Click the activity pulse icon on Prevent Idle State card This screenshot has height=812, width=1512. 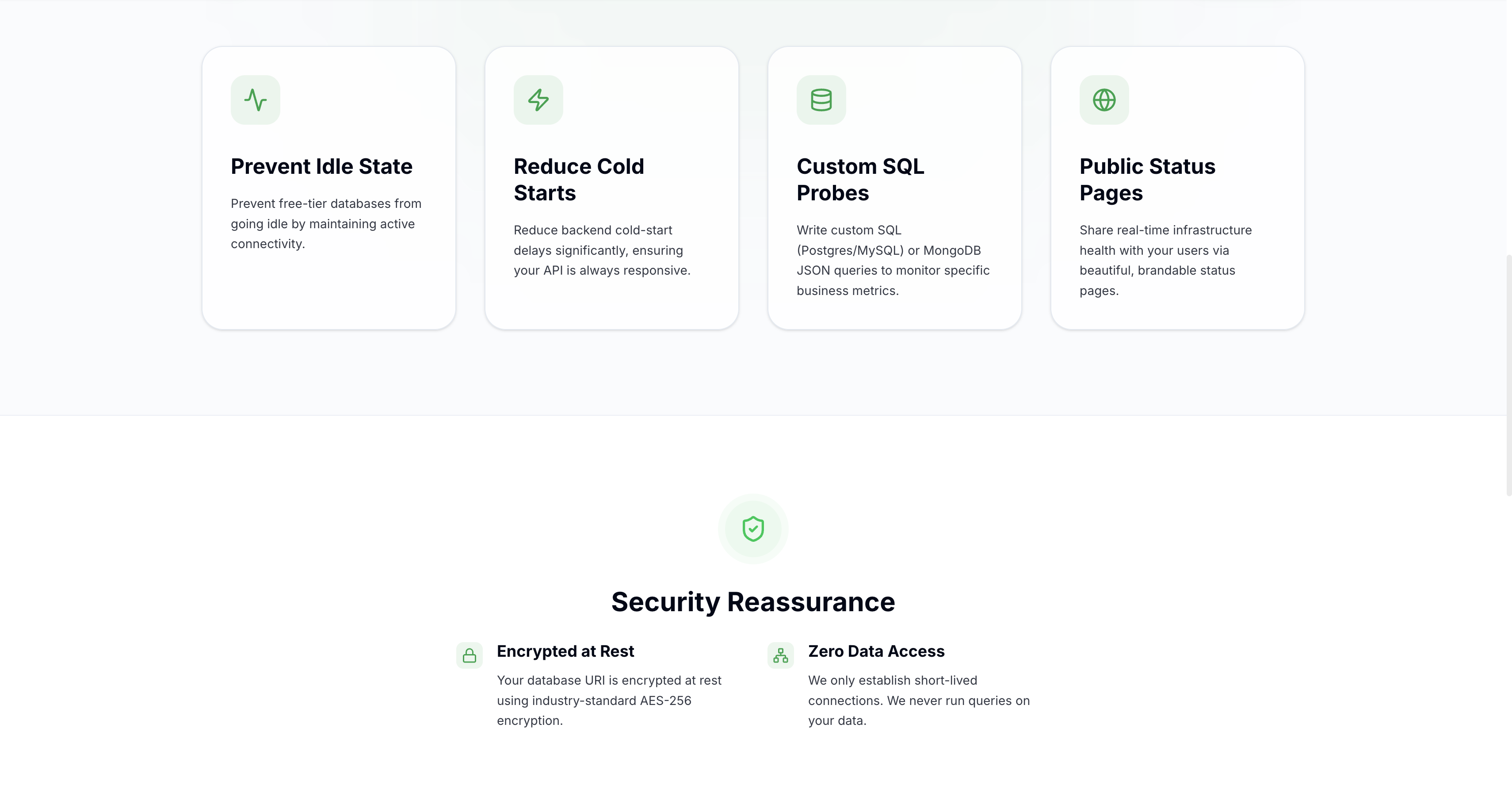pyautogui.click(x=256, y=100)
